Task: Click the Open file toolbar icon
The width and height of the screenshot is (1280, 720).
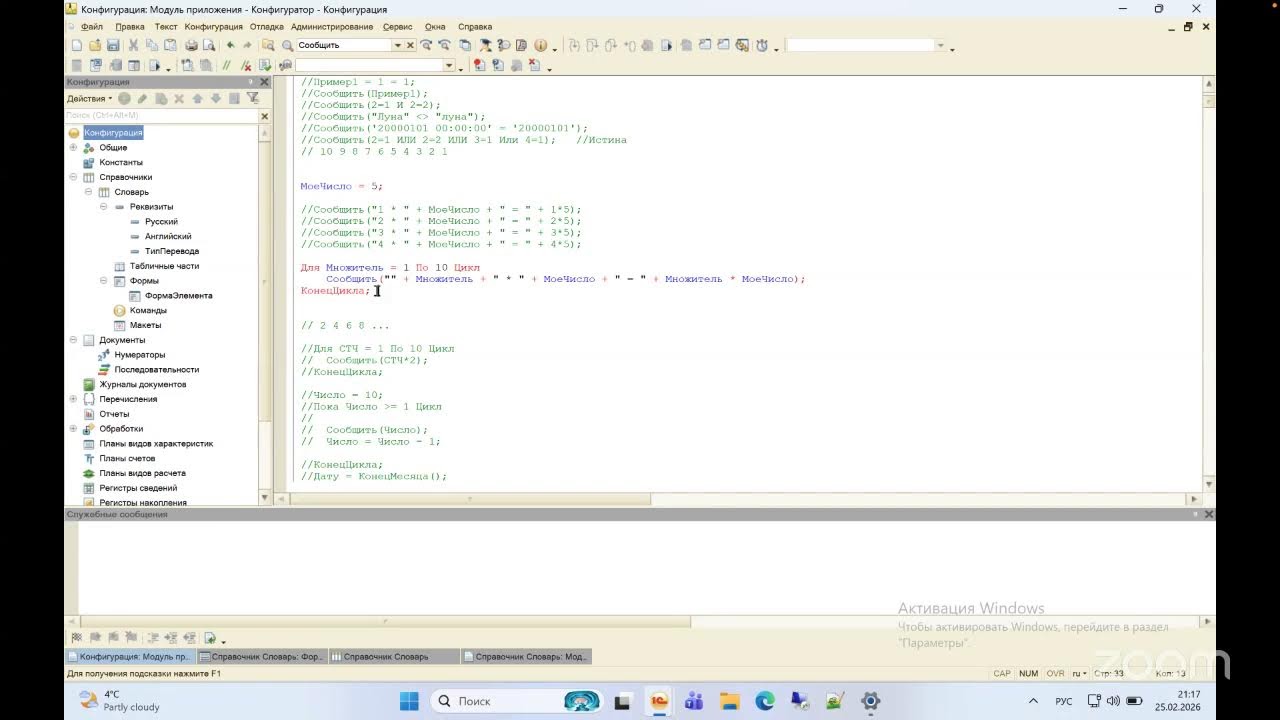Action: tap(95, 45)
